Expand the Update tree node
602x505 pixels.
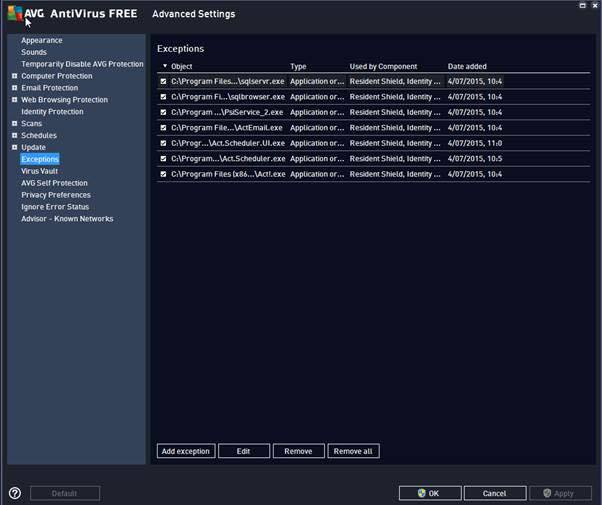(x=15, y=147)
